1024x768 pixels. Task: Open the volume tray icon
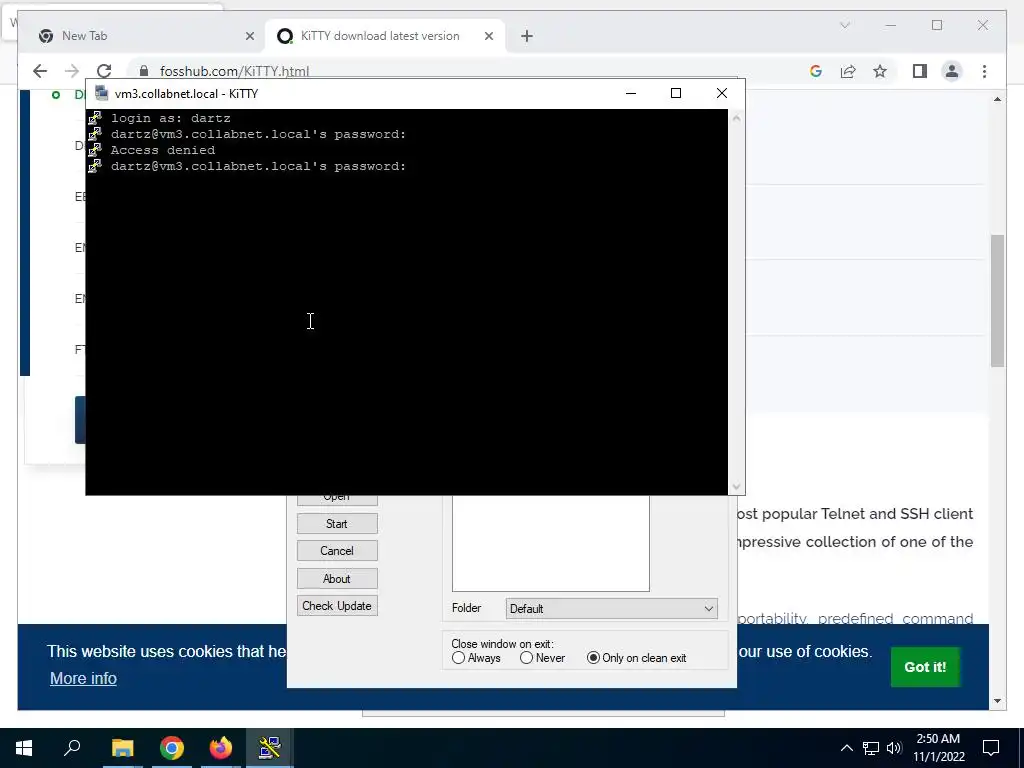point(894,748)
